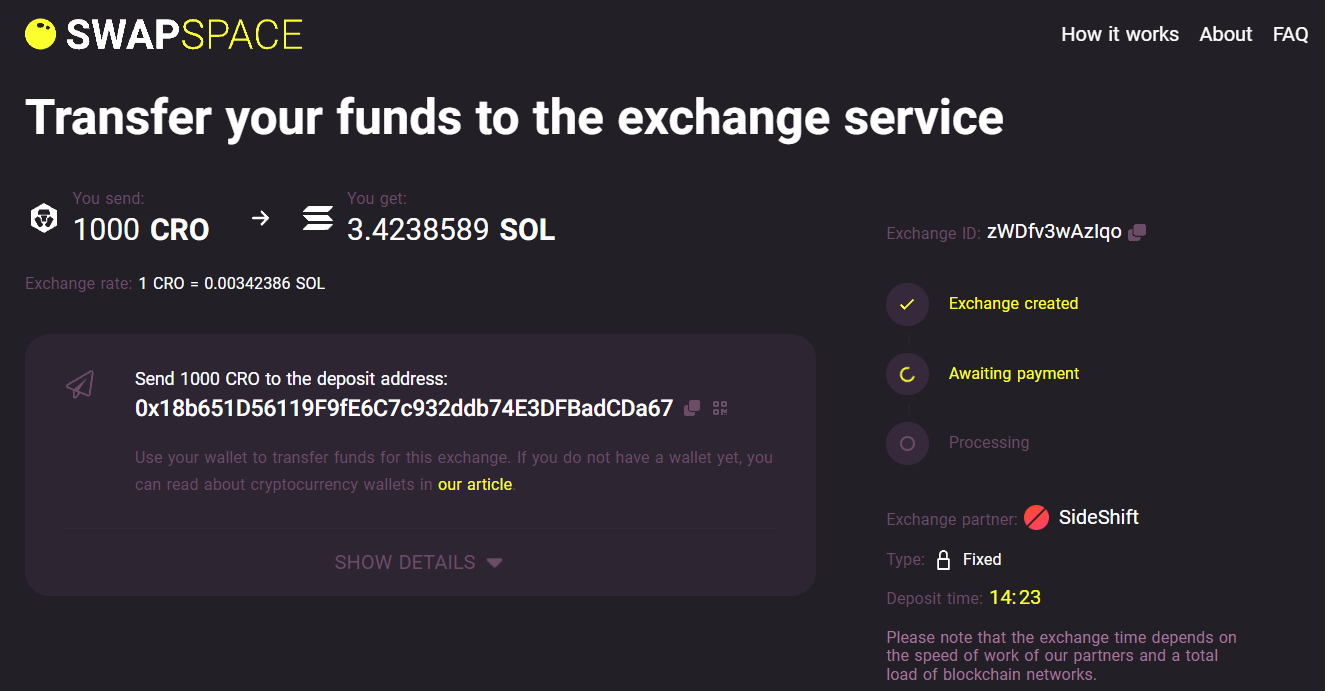
Task: Click the SwapSpace logo
Action: pyautogui.click(x=164, y=35)
